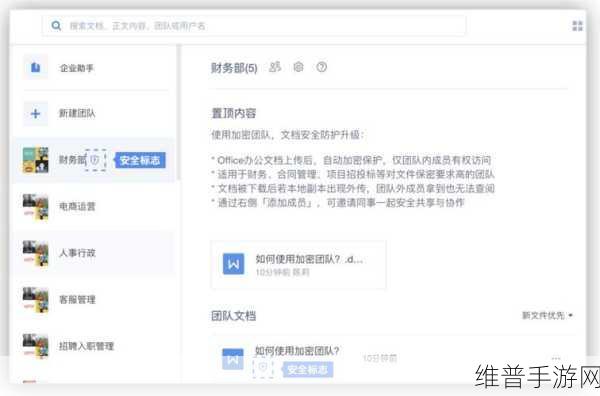The width and height of the screenshot is (600, 396).
Task: Select the 财务部 team in sidebar
Action: 95,160
